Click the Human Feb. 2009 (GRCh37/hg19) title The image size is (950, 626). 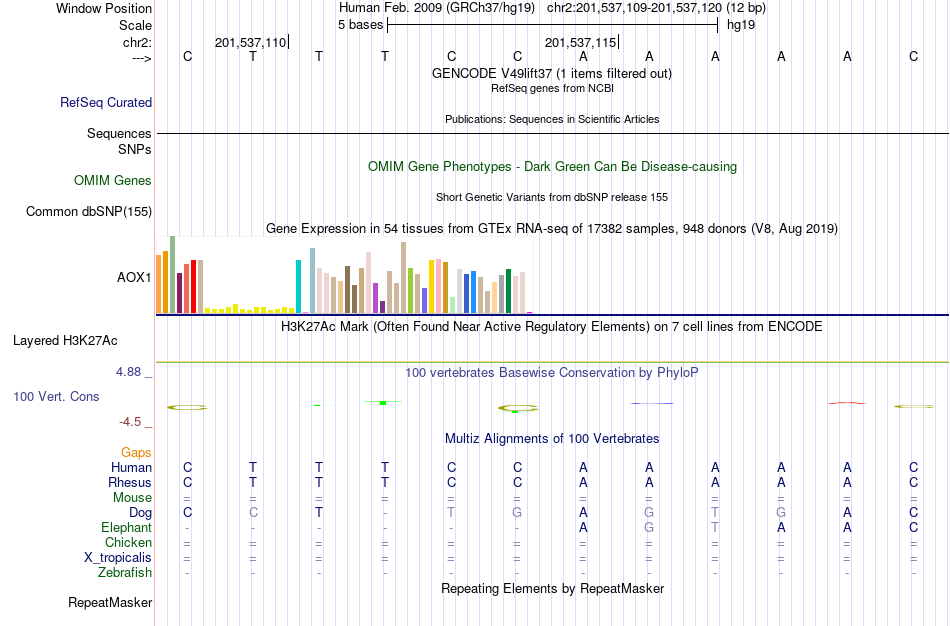click(437, 8)
